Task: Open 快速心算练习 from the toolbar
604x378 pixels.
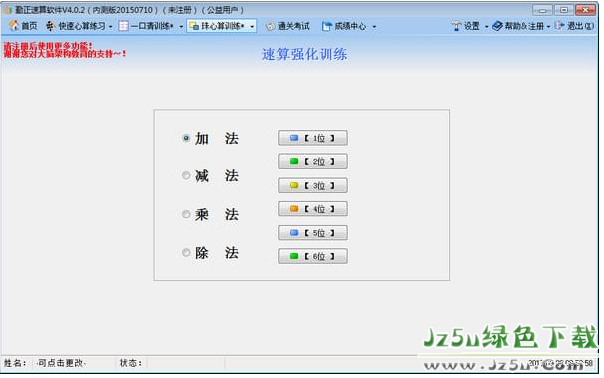Action: tap(76, 26)
